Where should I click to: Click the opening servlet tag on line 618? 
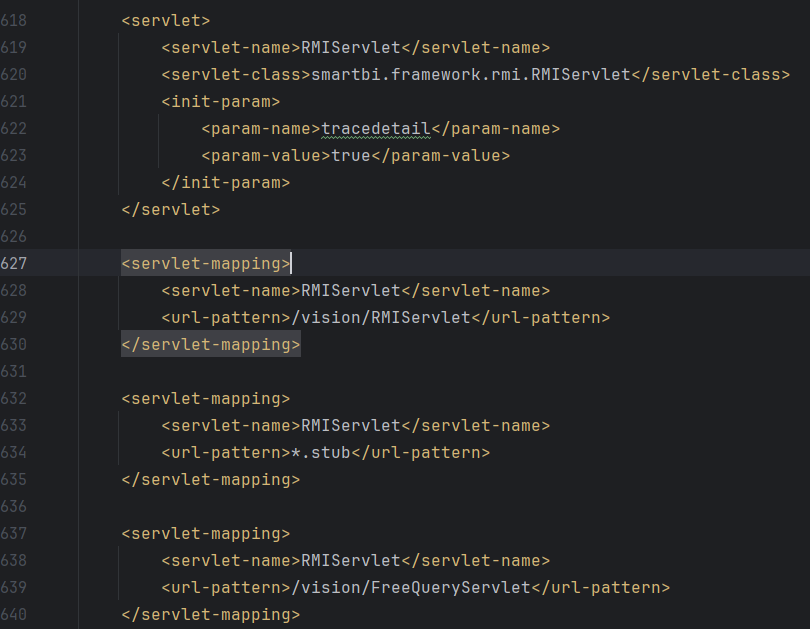(165, 20)
